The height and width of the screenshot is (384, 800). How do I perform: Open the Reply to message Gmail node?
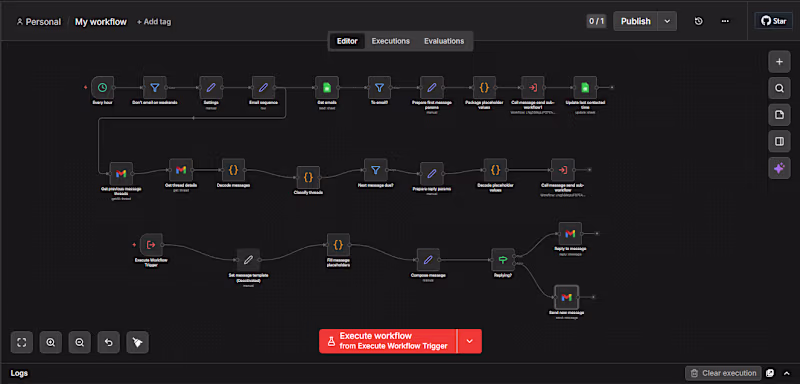click(570, 234)
